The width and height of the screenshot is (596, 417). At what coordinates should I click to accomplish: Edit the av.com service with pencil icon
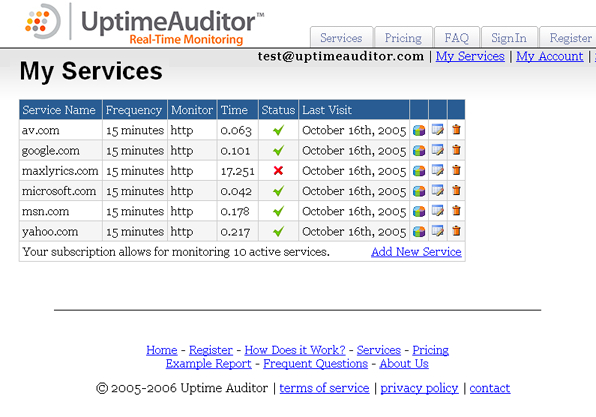coord(437,130)
